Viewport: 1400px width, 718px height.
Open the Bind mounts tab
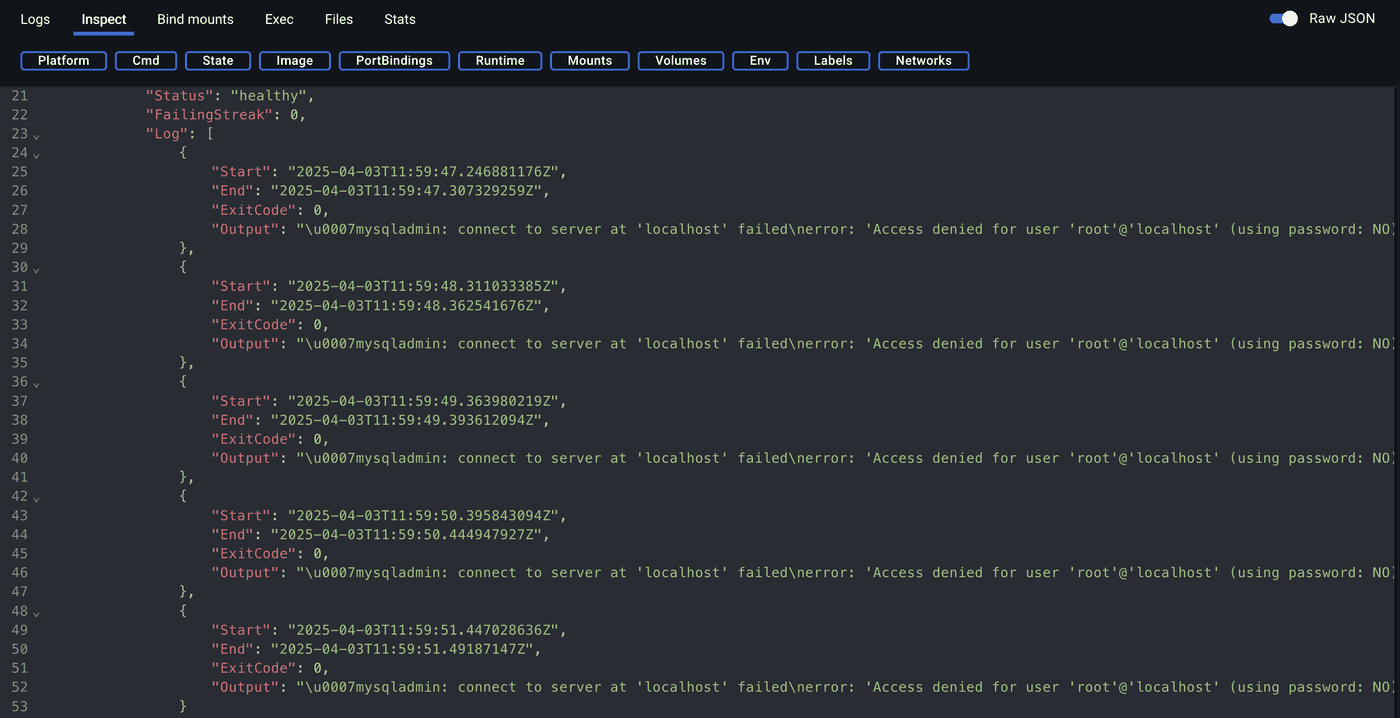tap(195, 19)
